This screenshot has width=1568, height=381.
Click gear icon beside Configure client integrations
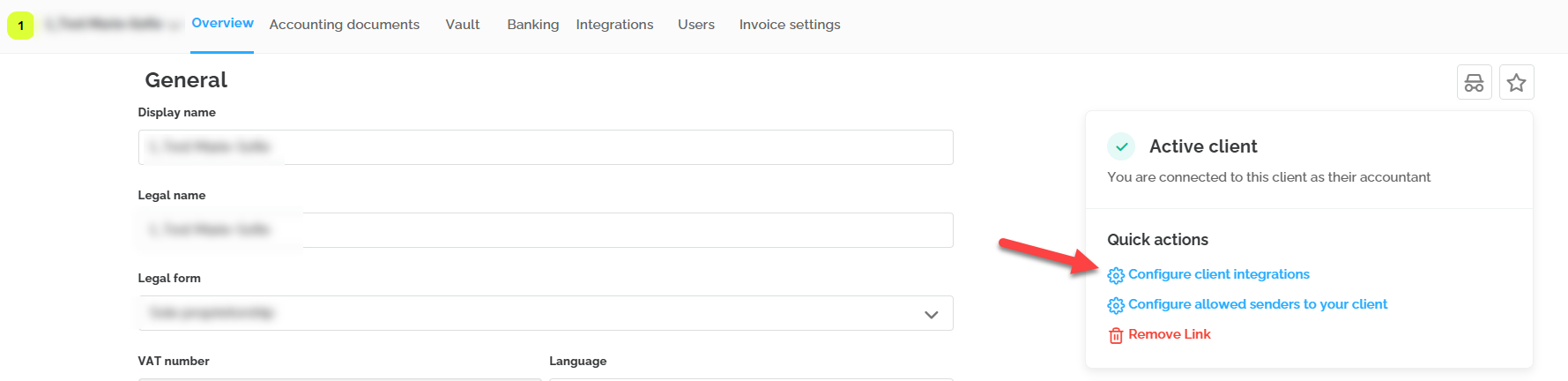pos(1116,275)
